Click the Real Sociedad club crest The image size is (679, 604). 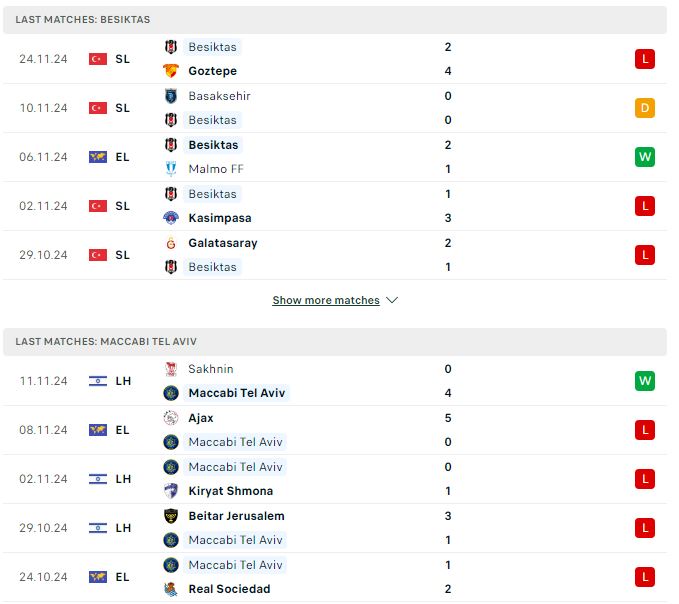point(171,589)
